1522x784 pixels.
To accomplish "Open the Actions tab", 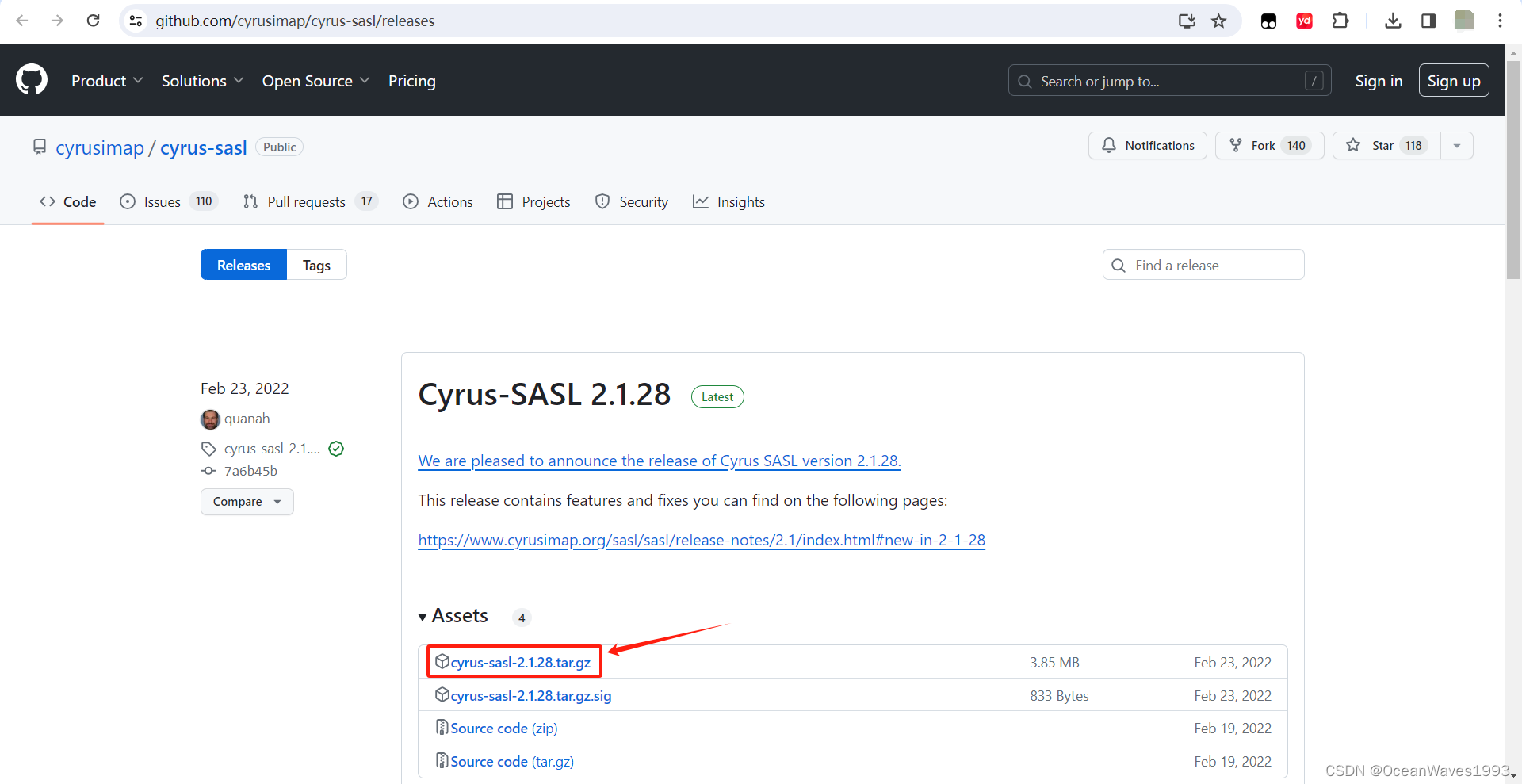I will point(438,202).
